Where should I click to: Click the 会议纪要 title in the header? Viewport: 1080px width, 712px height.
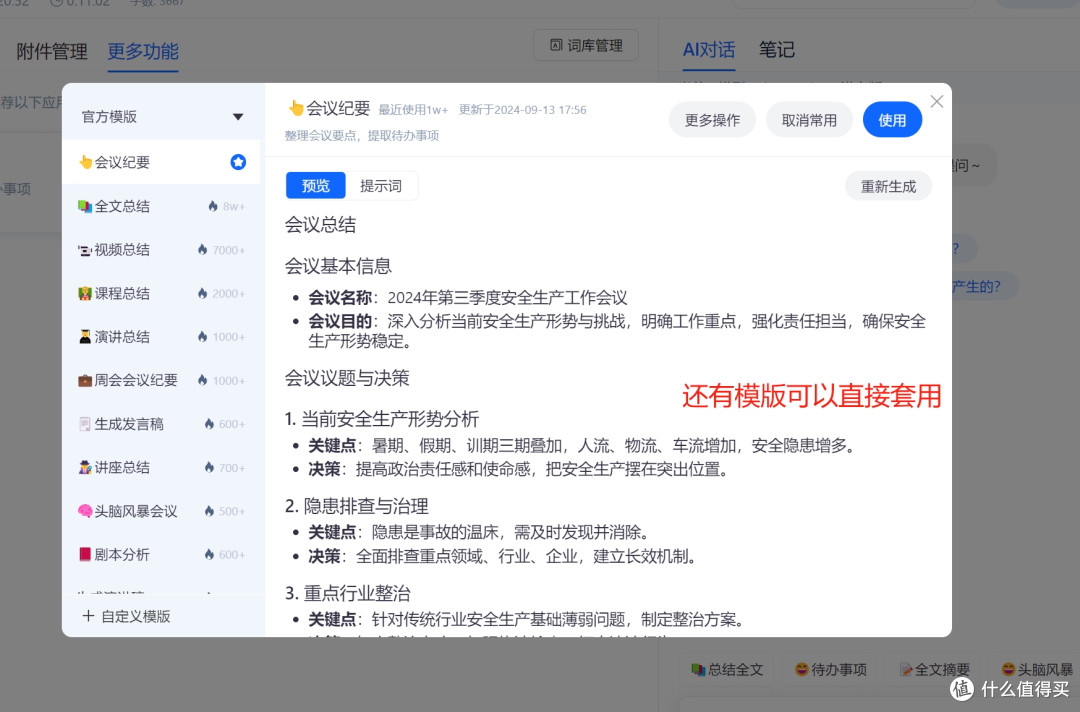338,108
